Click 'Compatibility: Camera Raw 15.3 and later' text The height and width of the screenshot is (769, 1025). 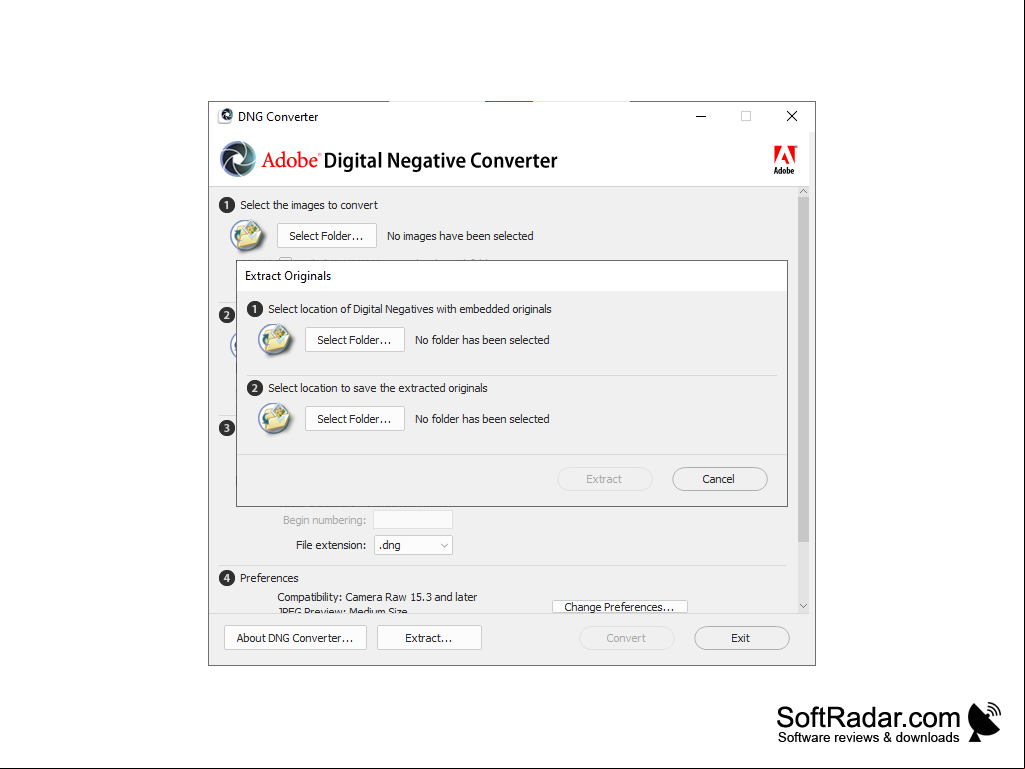coord(377,597)
